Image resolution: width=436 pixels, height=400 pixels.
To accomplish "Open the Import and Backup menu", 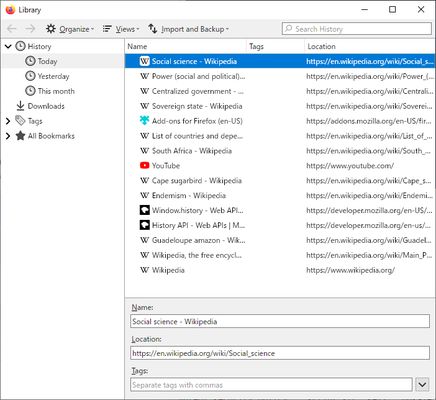I will (188, 29).
